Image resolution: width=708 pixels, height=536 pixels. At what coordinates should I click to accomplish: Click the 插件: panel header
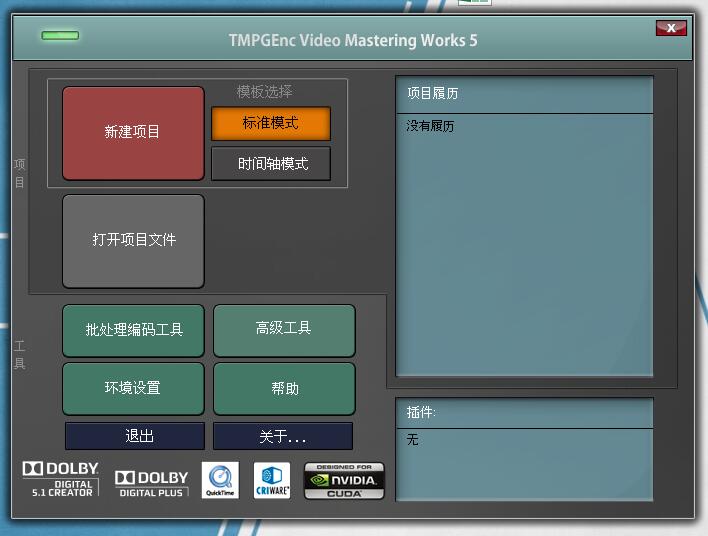(524, 413)
